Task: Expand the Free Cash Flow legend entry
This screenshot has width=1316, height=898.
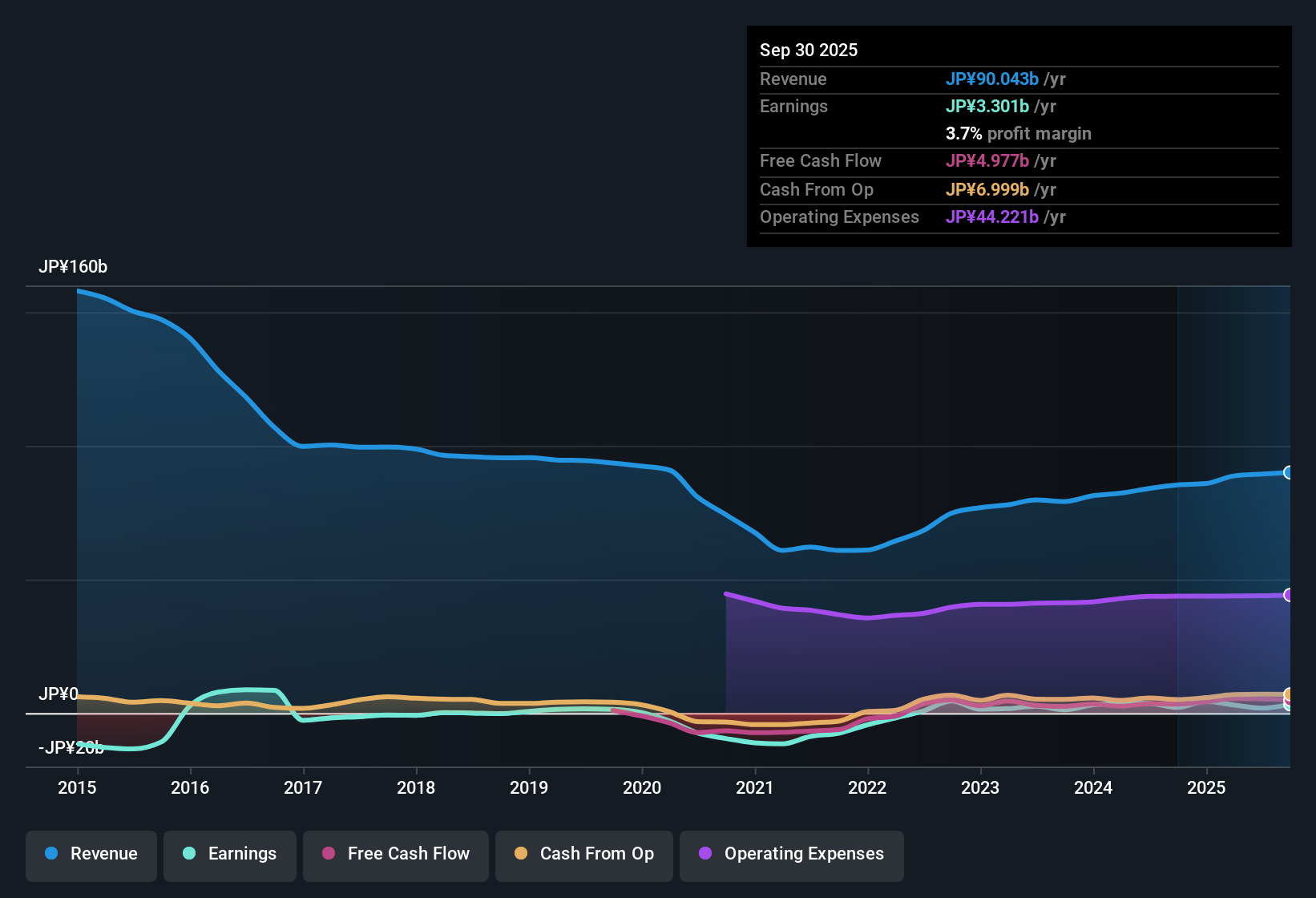Action: [395, 854]
